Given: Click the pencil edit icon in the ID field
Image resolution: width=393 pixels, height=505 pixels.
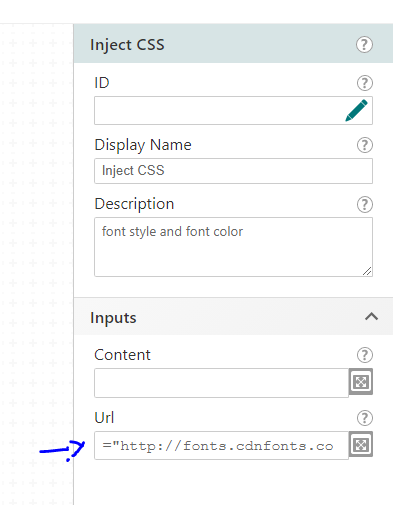Looking at the screenshot, I should click(x=356, y=110).
